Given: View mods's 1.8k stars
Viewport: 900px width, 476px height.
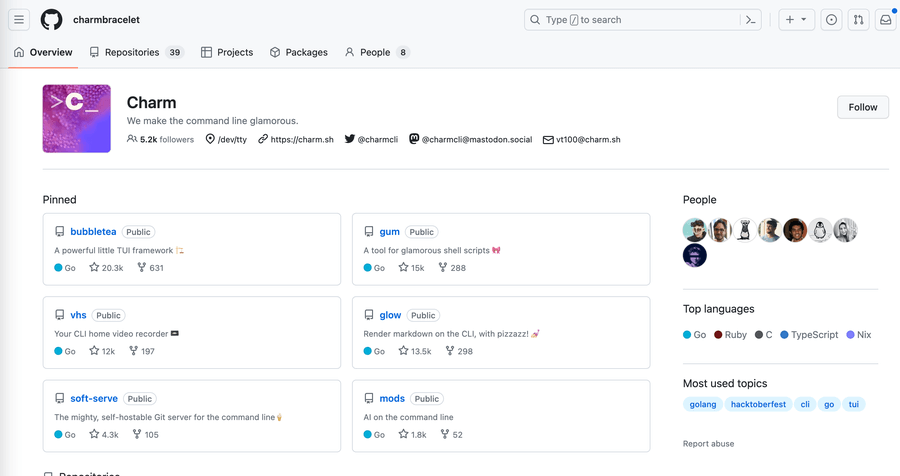Looking at the screenshot, I should pyautogui.click(x=413, y=435).
